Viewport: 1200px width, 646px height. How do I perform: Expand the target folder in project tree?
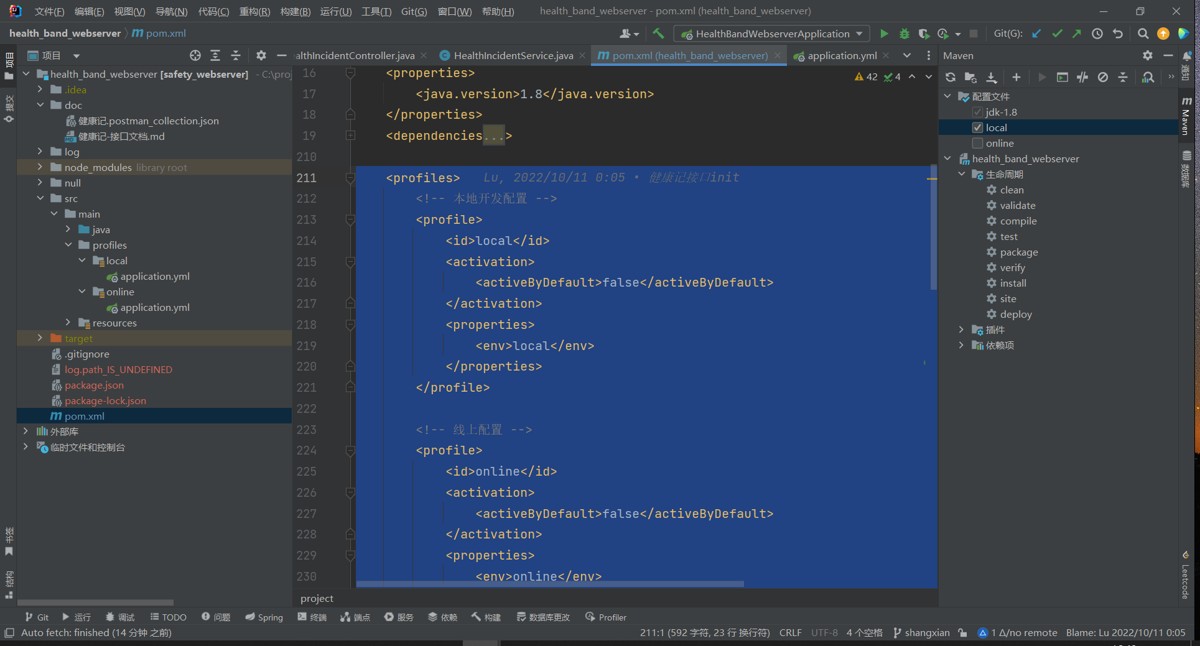pos(40,339)
